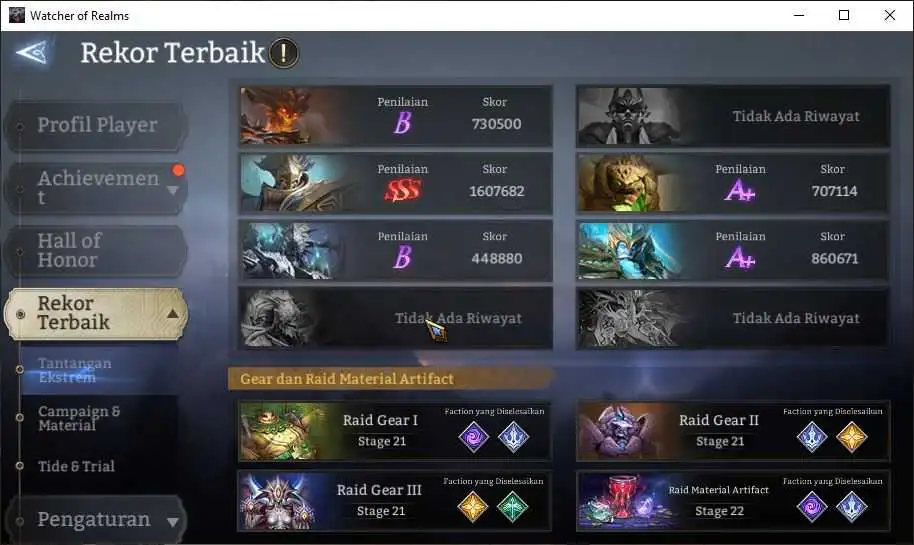Open the exclamation info icon beside Rekor Terbaik

point(284,53)
